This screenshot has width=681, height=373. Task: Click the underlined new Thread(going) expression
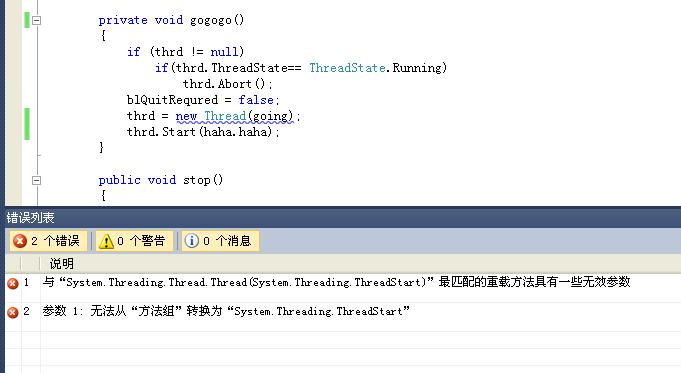[235, 116]
